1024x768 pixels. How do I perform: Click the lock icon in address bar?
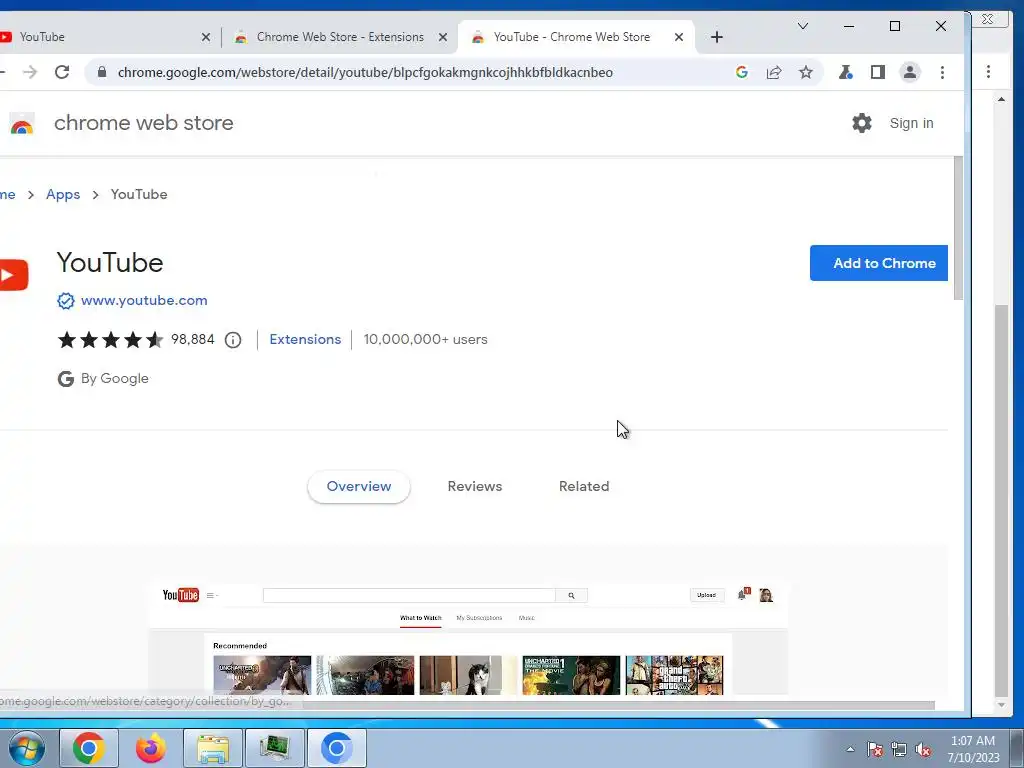(102, 72)
